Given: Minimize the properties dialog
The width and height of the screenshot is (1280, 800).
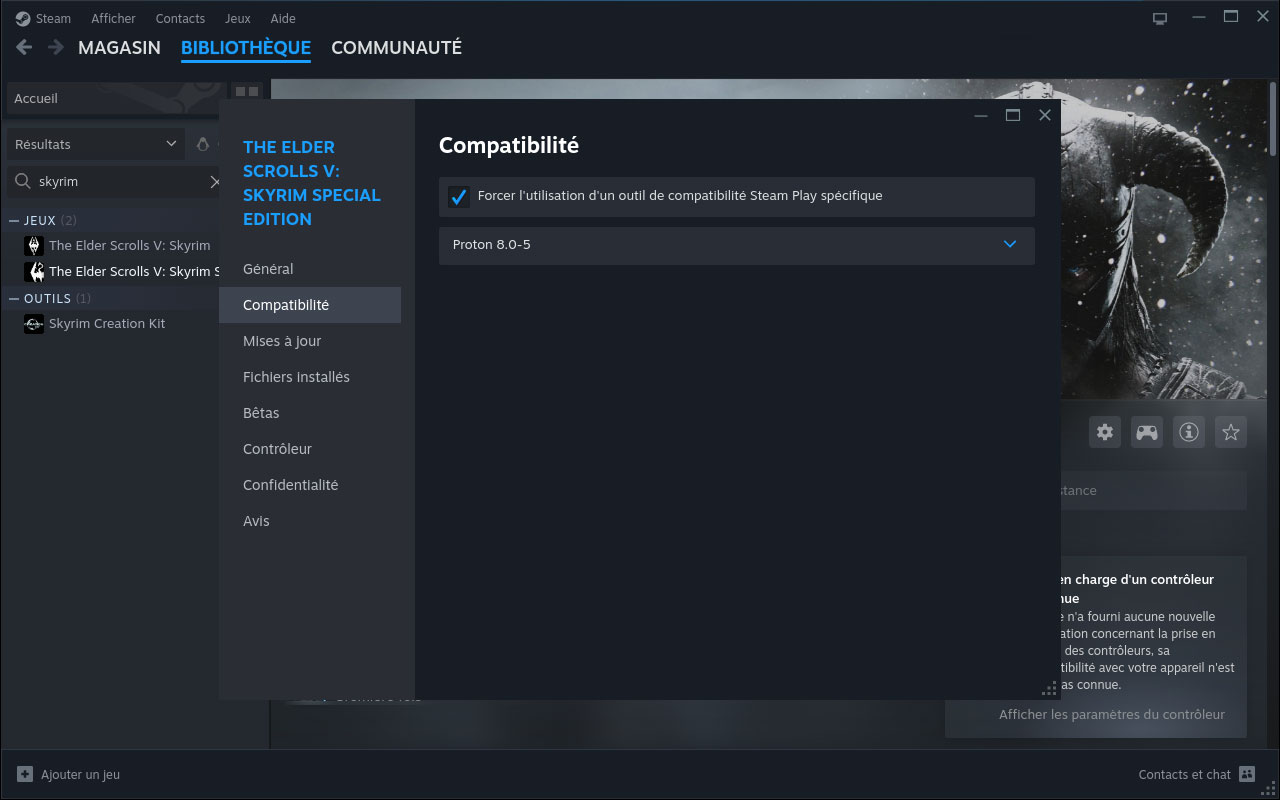Looking at the screenshot, I should tap(981, 115).
